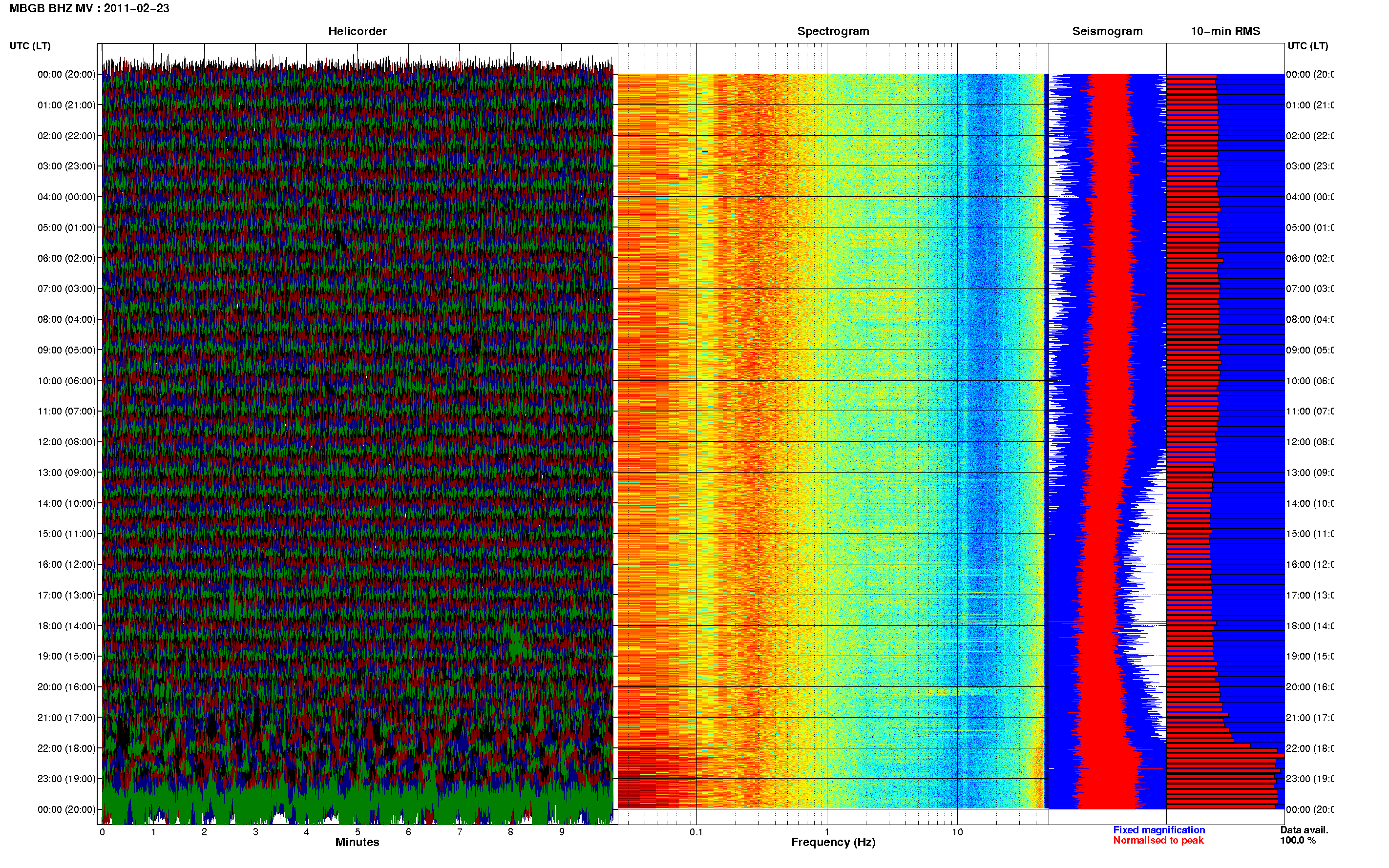Click the left 06:00 (02:00) time label
This screenshot has width=1389, height=868.
point(66,258)
